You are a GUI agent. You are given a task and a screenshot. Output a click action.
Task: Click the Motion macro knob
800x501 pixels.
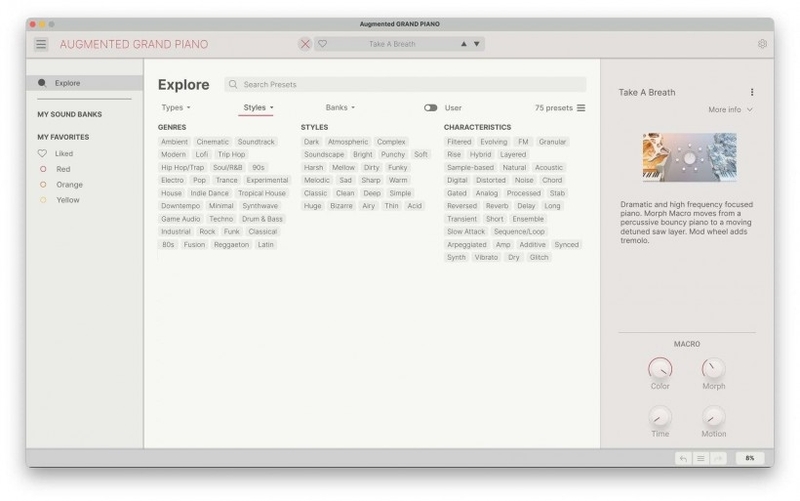pyautogui.click(x=713, y=417)
